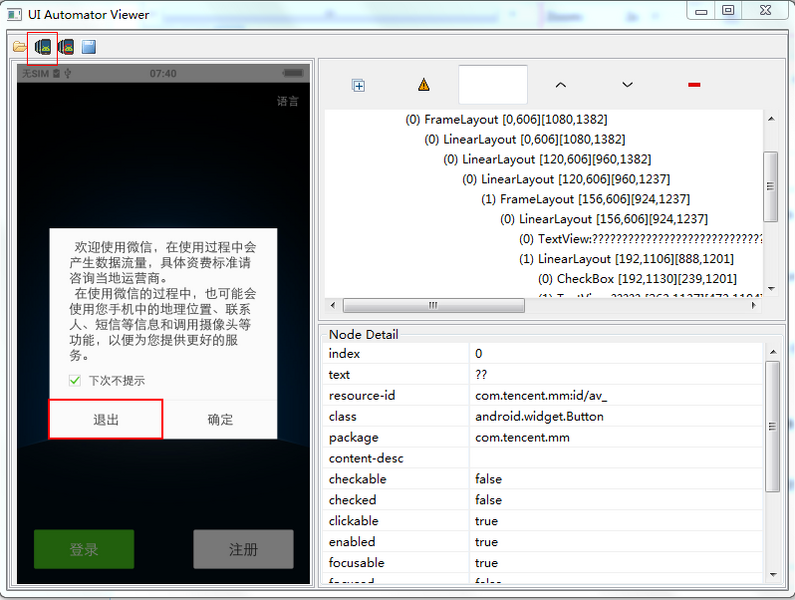Viewport: 795px width, 600px height.
Task: Click the content-desc property label
Action: pyautogui.click(x=366, y=458)
